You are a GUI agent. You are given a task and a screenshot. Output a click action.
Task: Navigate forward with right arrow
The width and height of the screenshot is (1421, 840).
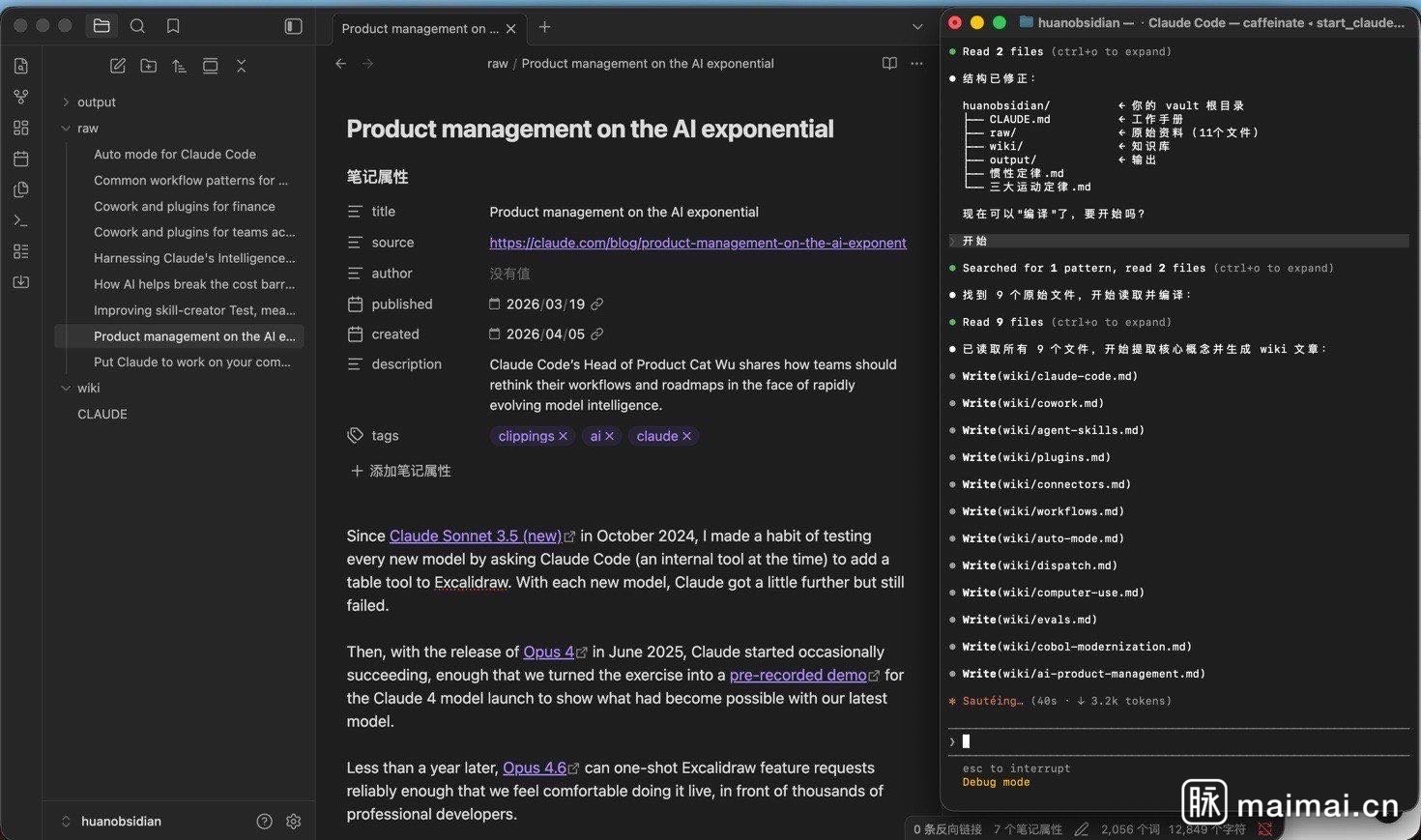[367, 64]
